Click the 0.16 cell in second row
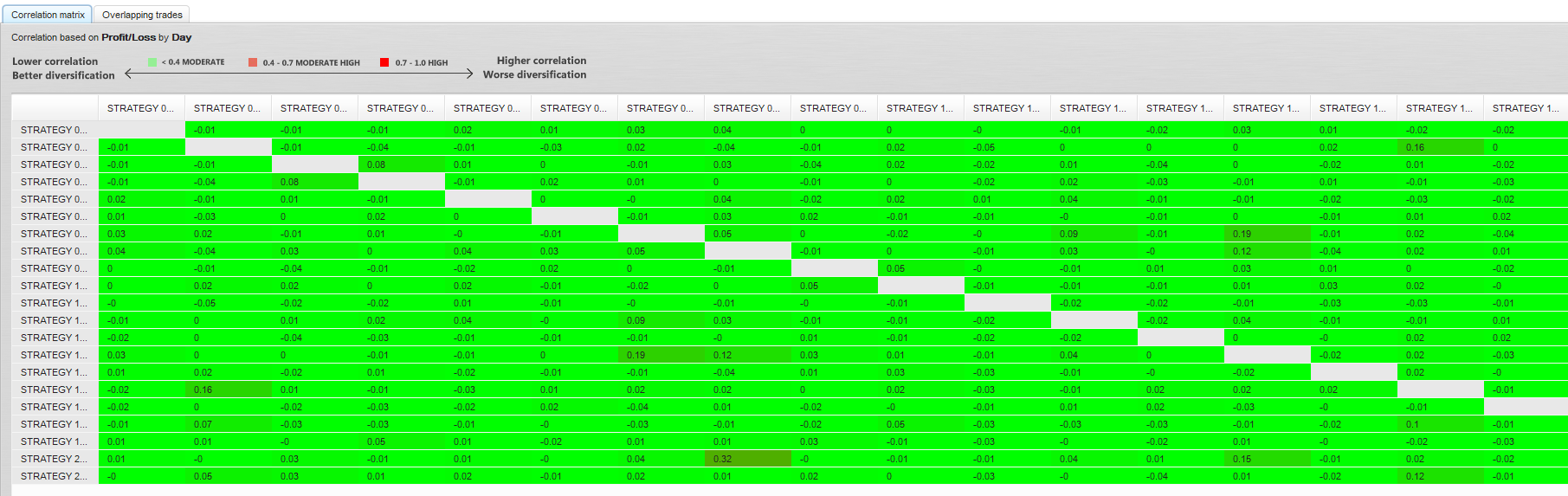Screen dimensions: 1568x496 pos(1441,147)
